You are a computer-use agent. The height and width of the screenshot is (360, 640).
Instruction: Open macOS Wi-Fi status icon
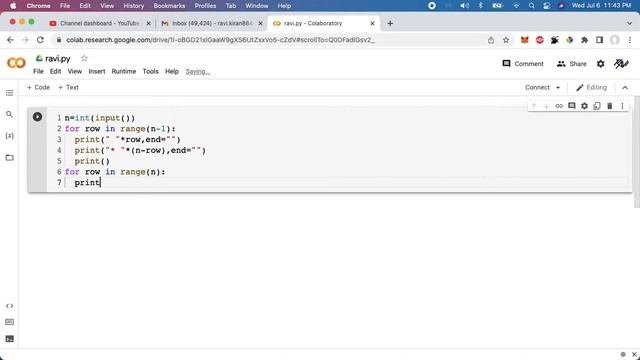[x=516, y=6]
